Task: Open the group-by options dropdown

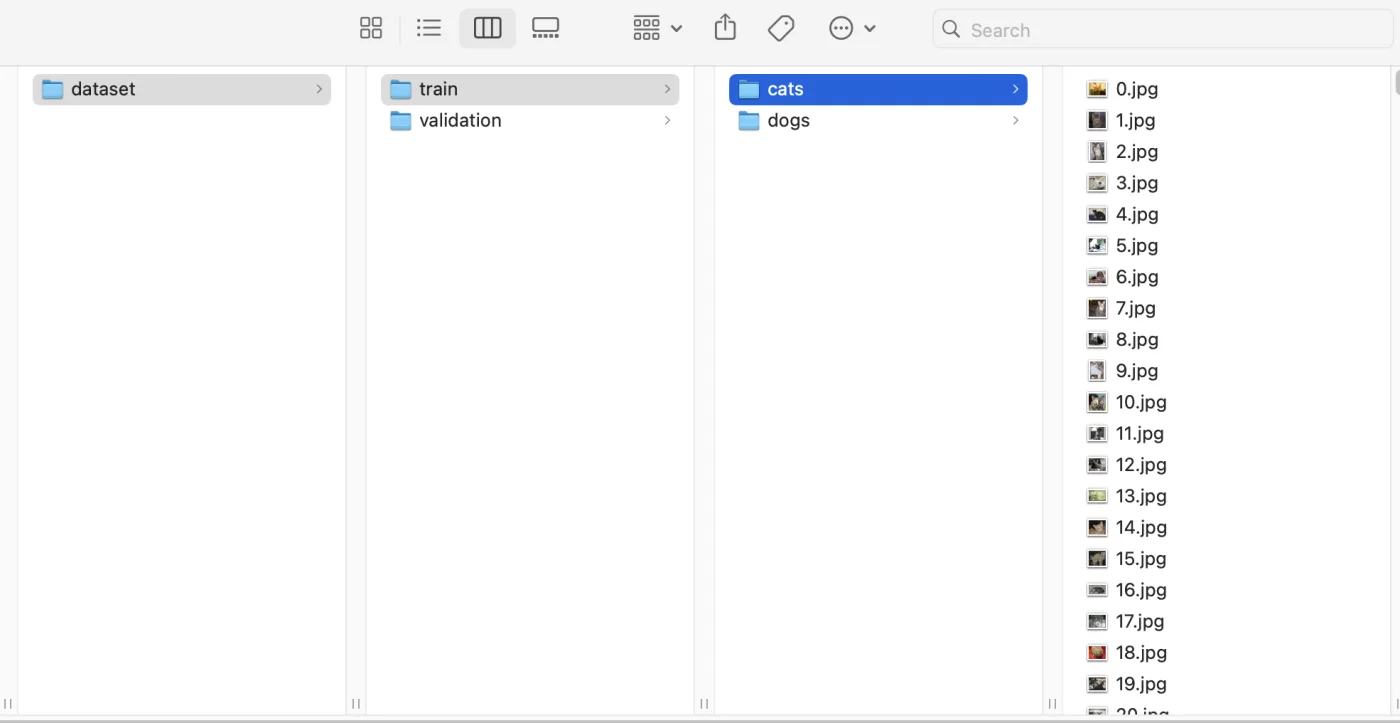Action: pos(657,28)
